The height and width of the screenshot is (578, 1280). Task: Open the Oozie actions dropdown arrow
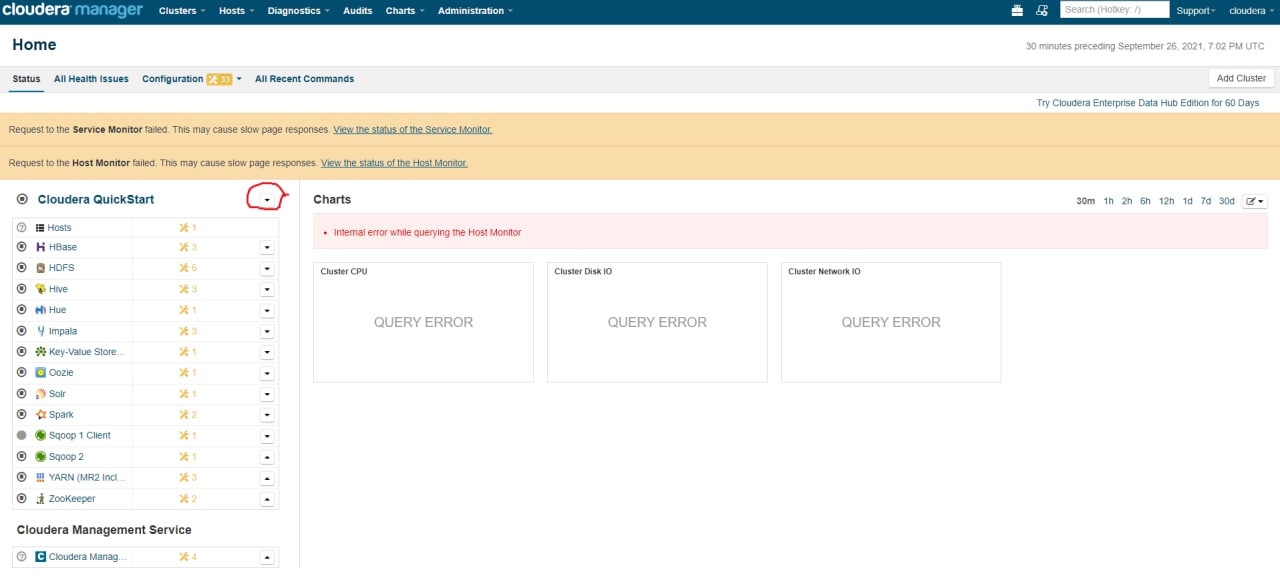point(267,373)
